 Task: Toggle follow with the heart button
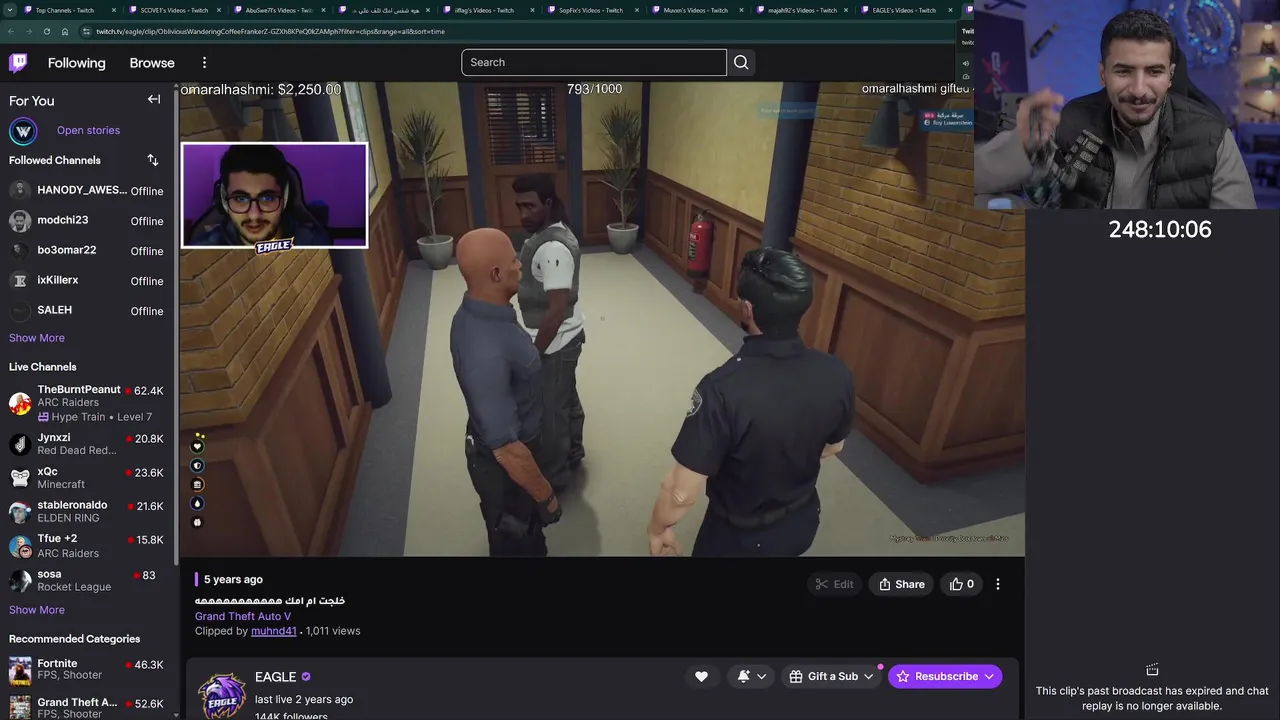point(701,677)
